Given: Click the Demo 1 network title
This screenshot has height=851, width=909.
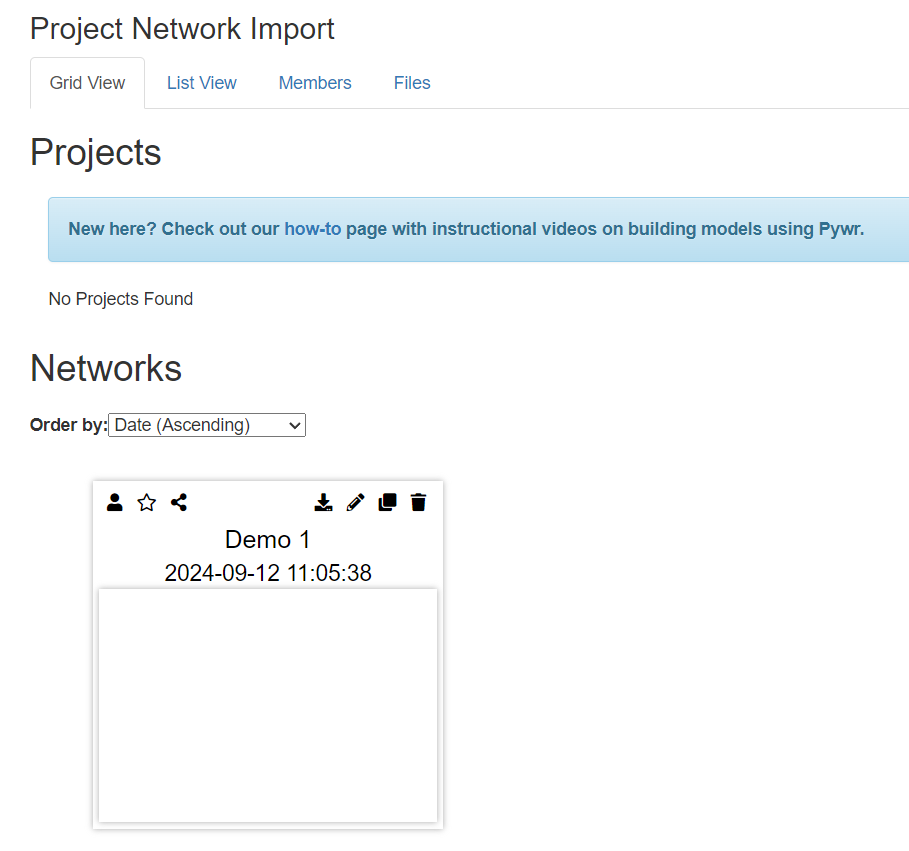Looking at the screenshot, I should pos(268,540).
